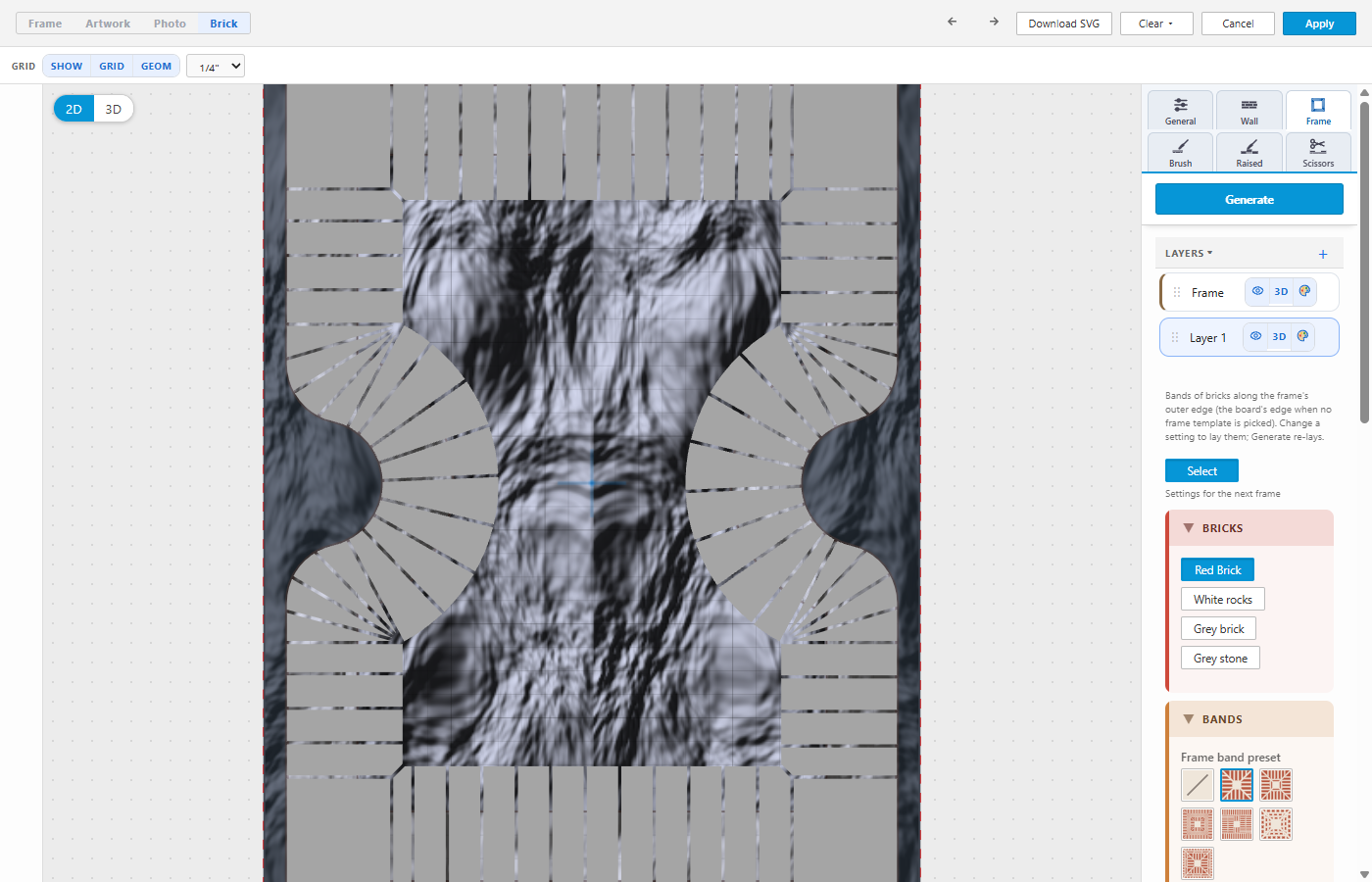Choose the White rocks brick type

(1223, 600)
